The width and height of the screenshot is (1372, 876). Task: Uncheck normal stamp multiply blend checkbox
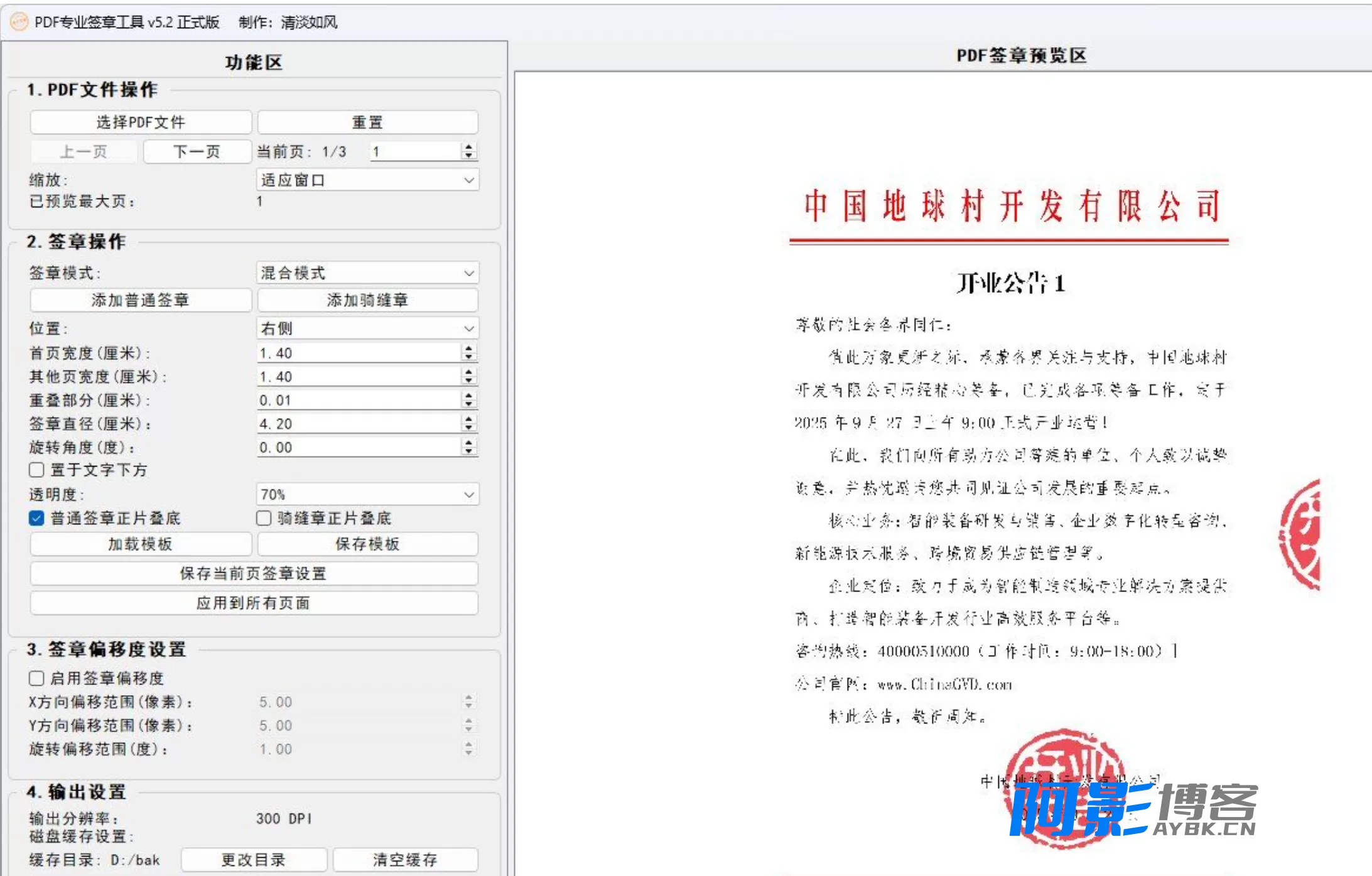click(36, 518)
